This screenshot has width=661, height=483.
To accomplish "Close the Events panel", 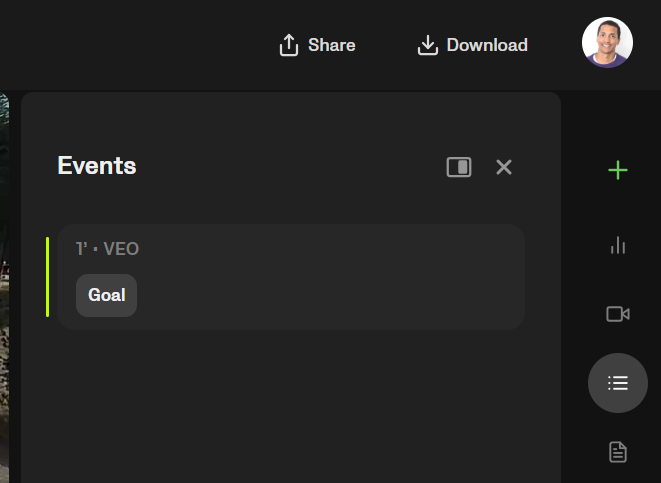I will pyautogui.click(x=504, y=167).
